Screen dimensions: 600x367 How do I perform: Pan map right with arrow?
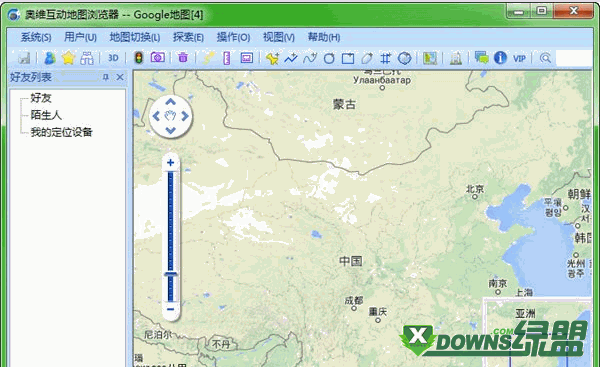pyautogui.click(x=185, y=116)
